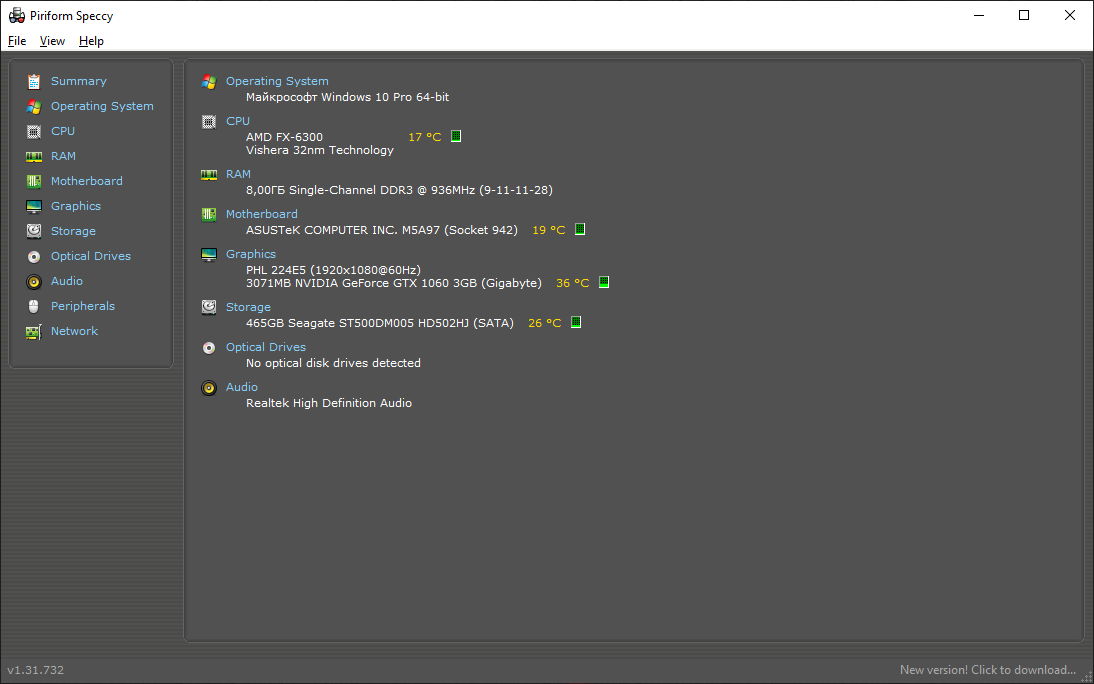This screenshot has width=1094, height=684.
Task: Show the Optical Drives sidebar section
Action: point(91,256)
